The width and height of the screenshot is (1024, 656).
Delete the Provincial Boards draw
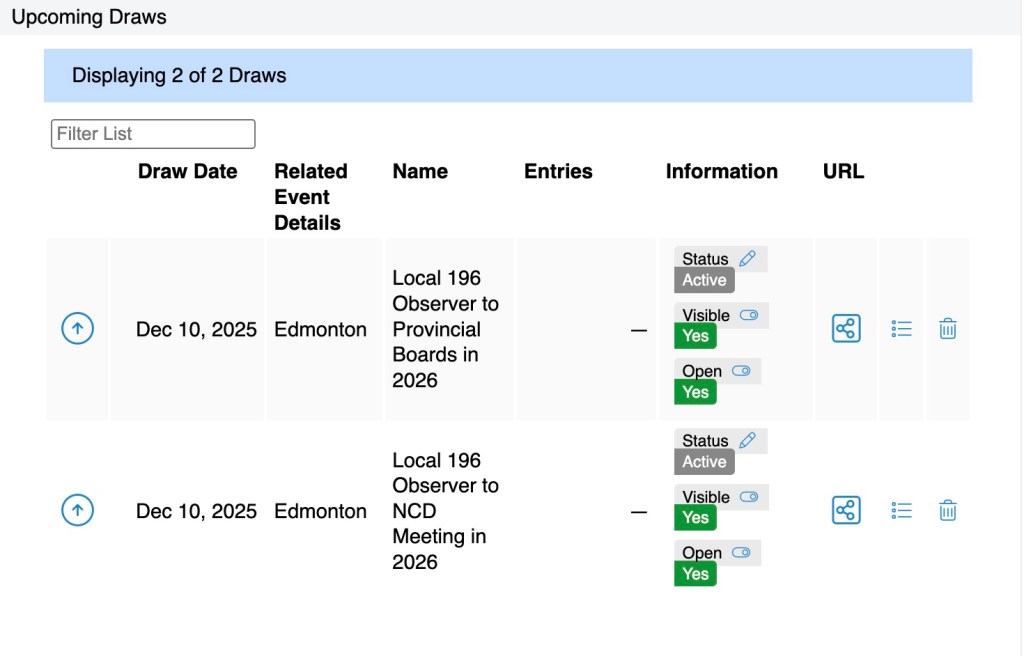click(x=948, y=329)
